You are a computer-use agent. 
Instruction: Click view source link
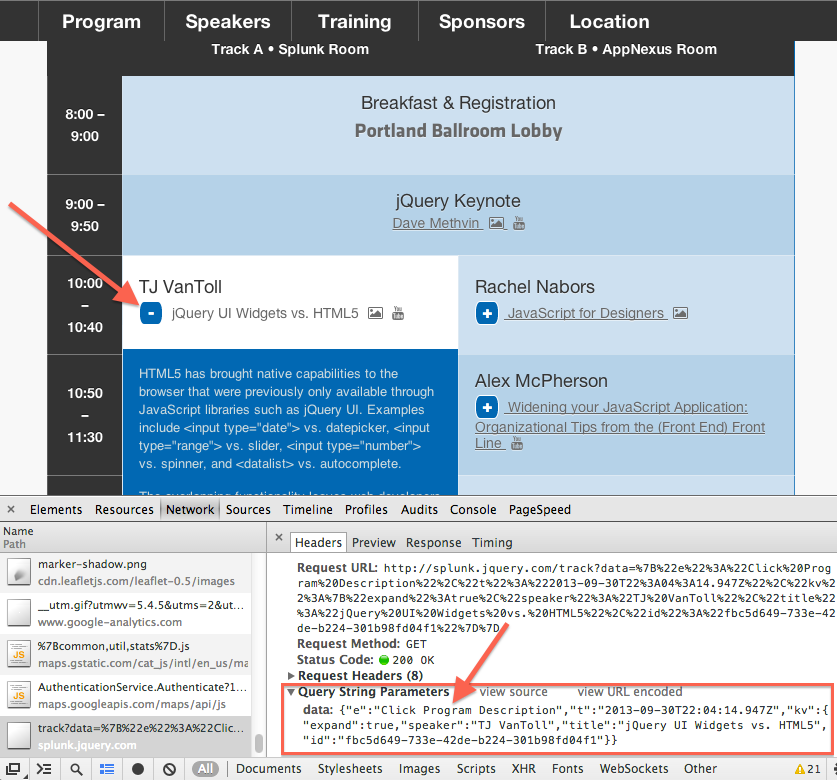tap(514, 692)
